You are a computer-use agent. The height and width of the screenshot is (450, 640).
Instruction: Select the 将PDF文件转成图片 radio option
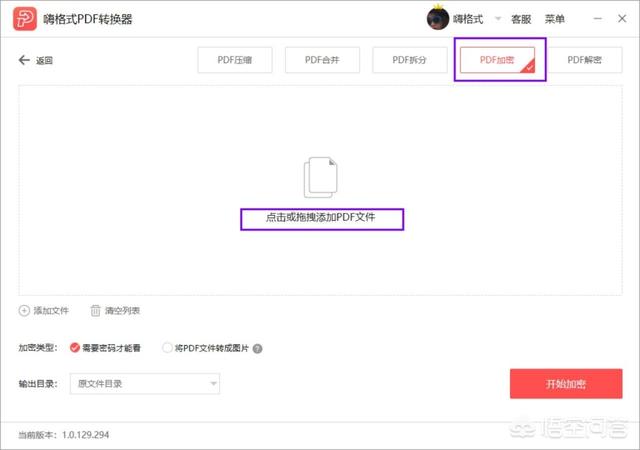[x=167, y=348]
